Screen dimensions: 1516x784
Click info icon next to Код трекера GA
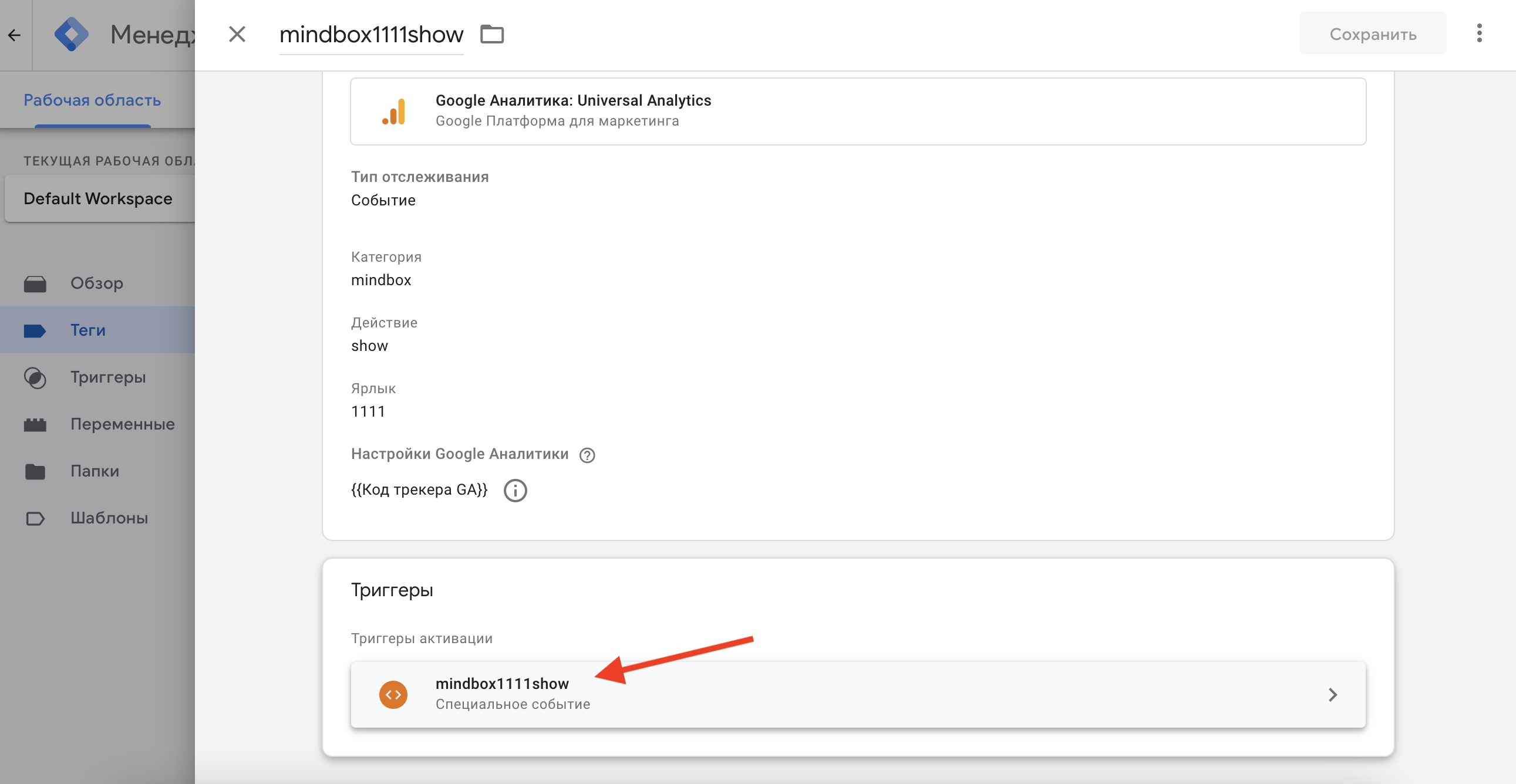(515, 490)
